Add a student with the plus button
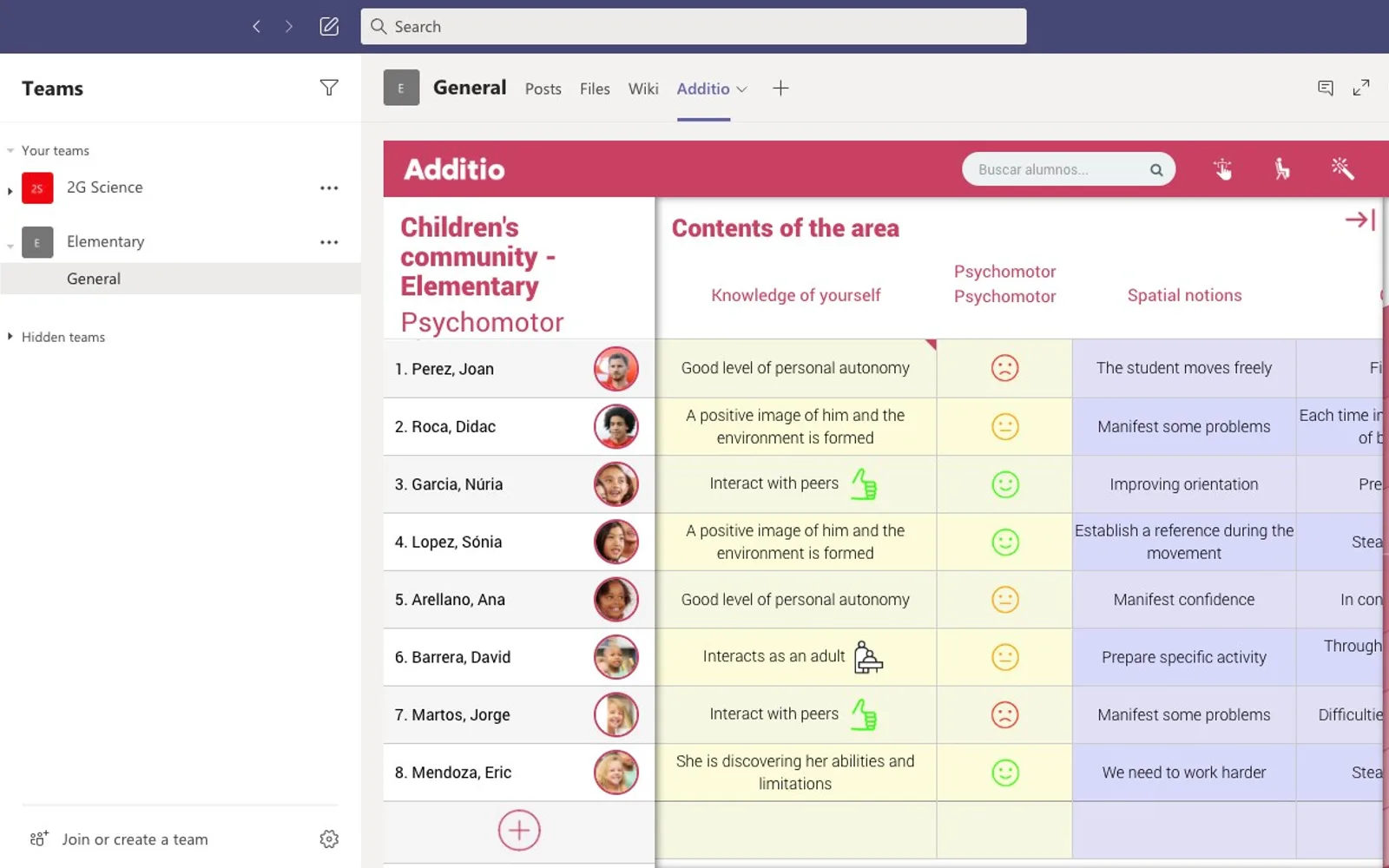1389x868 pixels. pyautogui.click(x=519, y=831)
